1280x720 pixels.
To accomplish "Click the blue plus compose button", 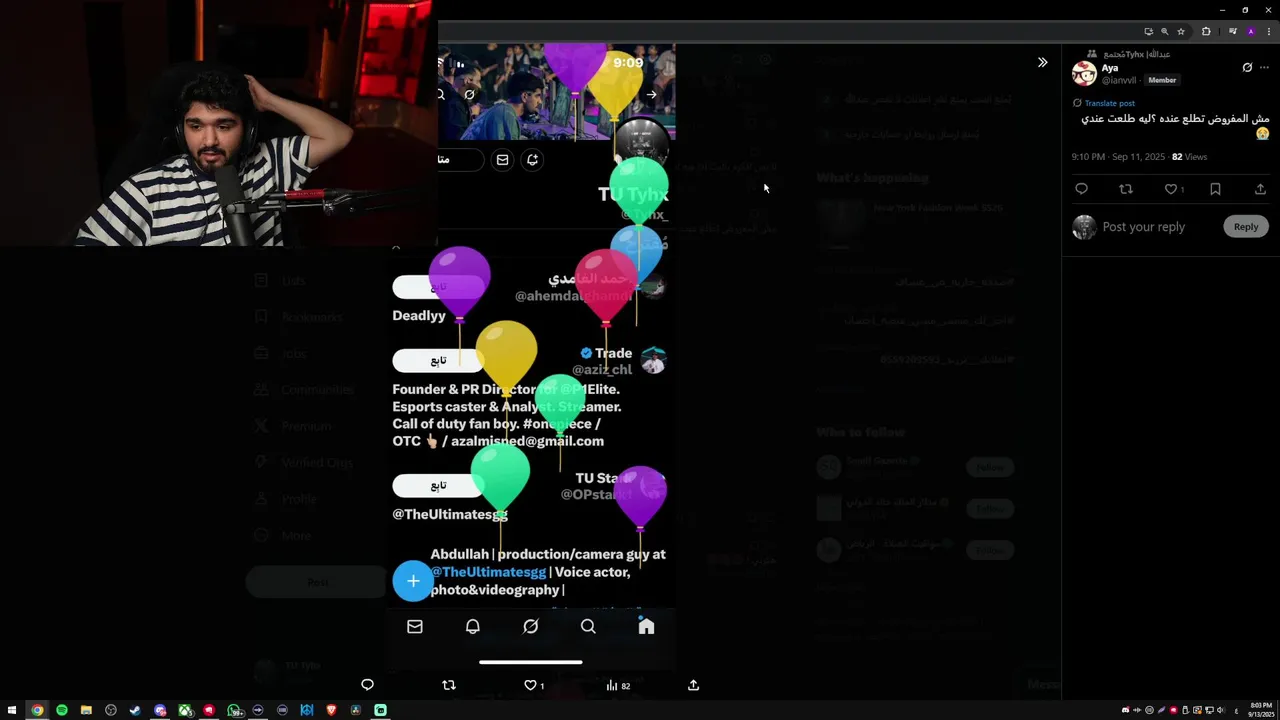I will (x=413, y=581).
